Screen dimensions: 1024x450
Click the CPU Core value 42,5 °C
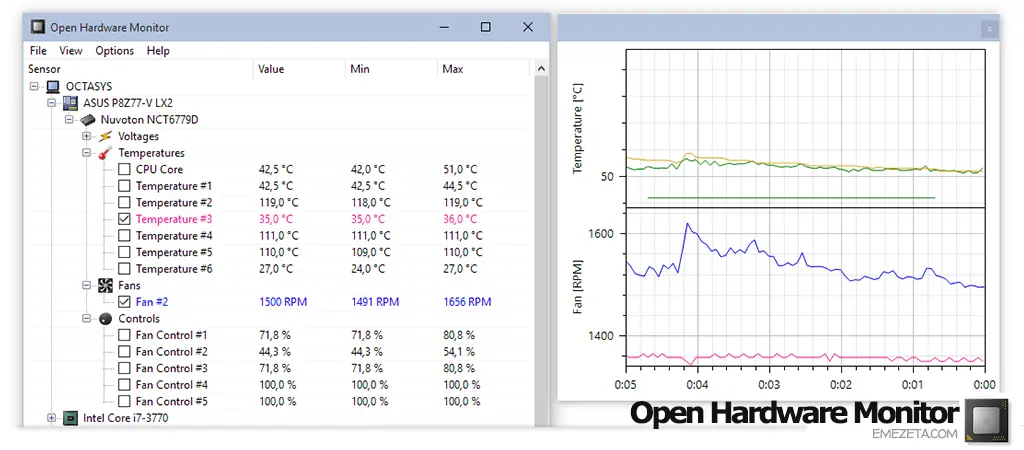click(x=276, y=169)
